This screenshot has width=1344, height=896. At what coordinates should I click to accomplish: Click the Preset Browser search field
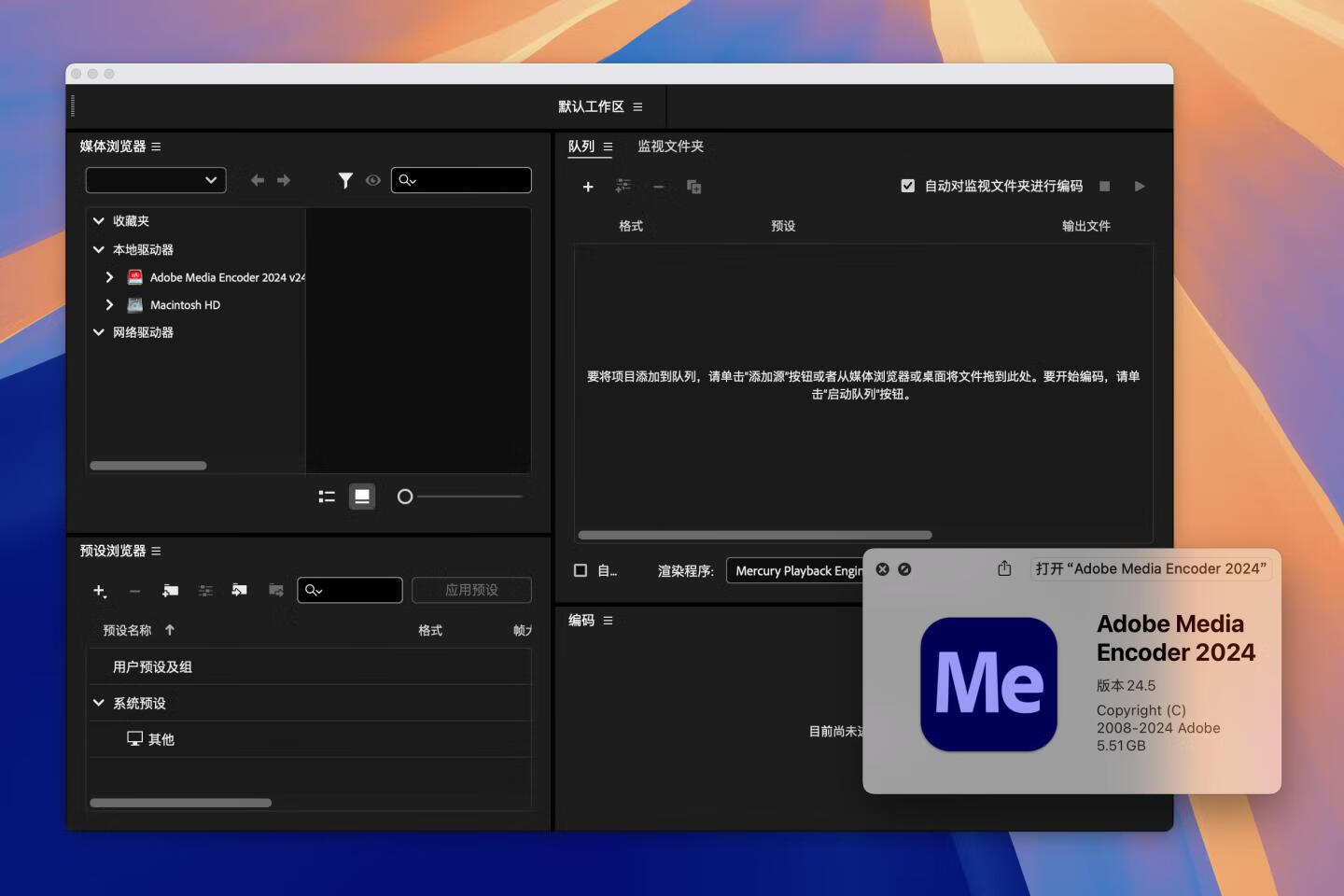[350, 590]
